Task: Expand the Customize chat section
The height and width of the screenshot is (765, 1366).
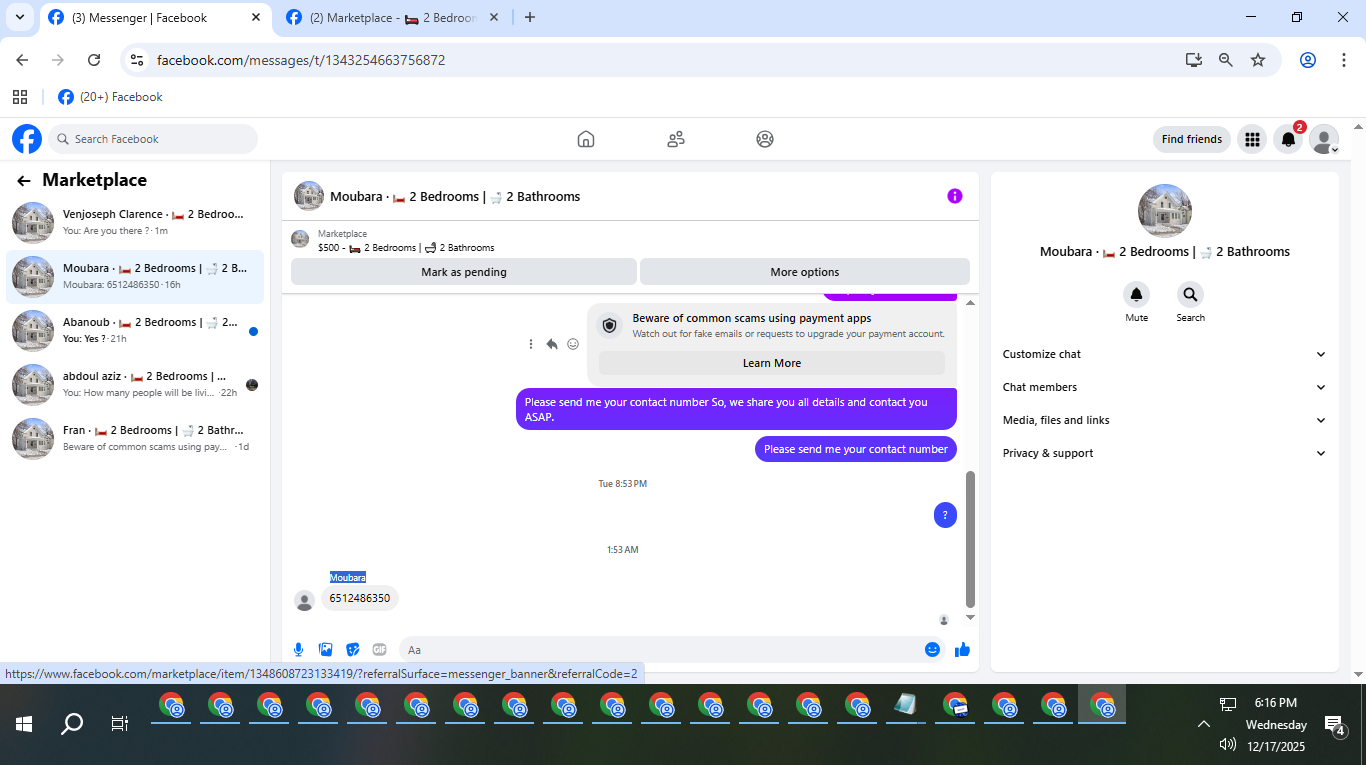Action: tap(1164, 354)
